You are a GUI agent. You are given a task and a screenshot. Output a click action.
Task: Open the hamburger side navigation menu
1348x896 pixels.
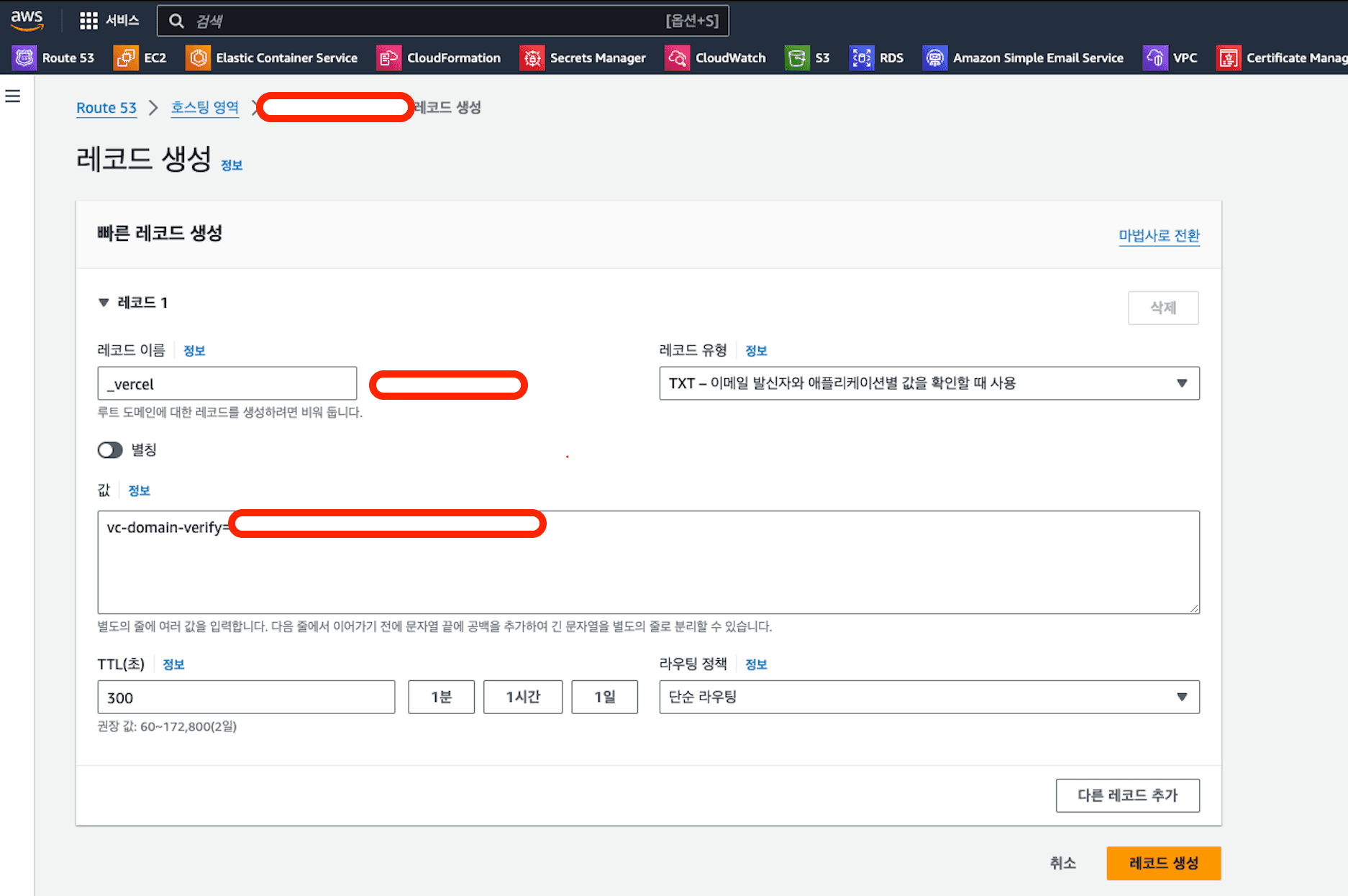click(13, 96)
